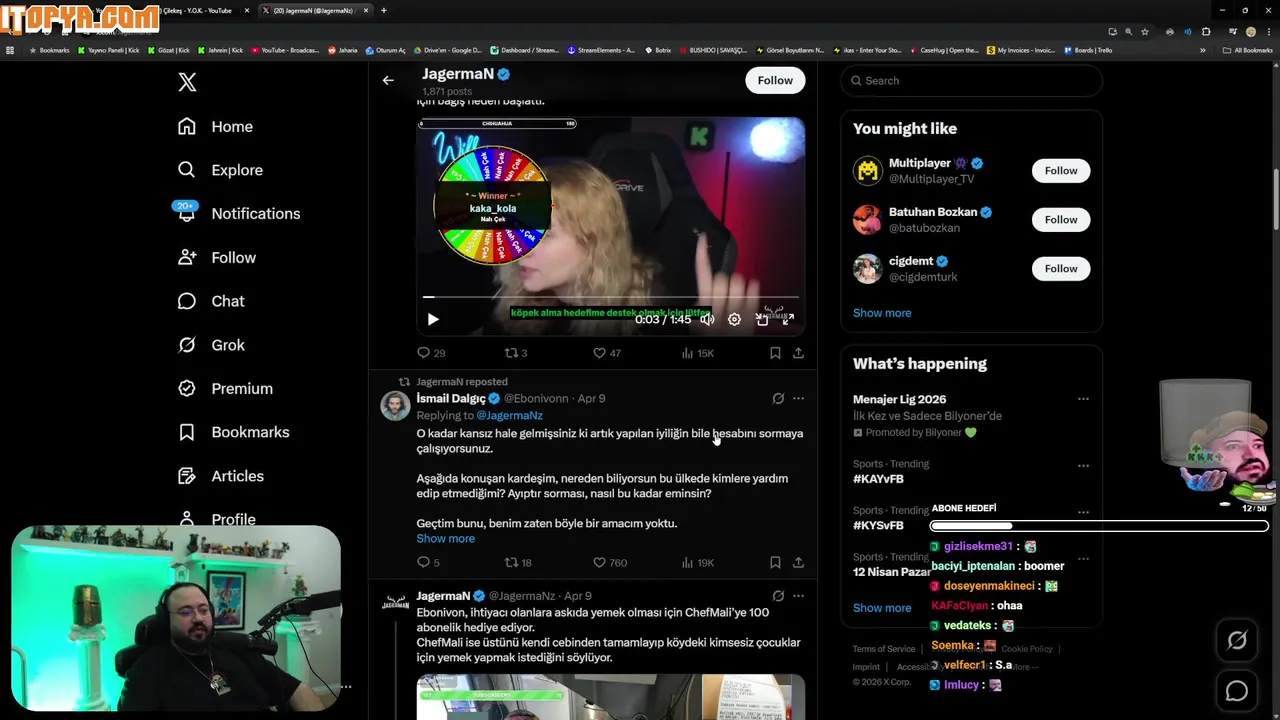Open more options on İsmail Dalgıç's tweet
This screenshot has height=720, width=1280.
tap(798, 398)
